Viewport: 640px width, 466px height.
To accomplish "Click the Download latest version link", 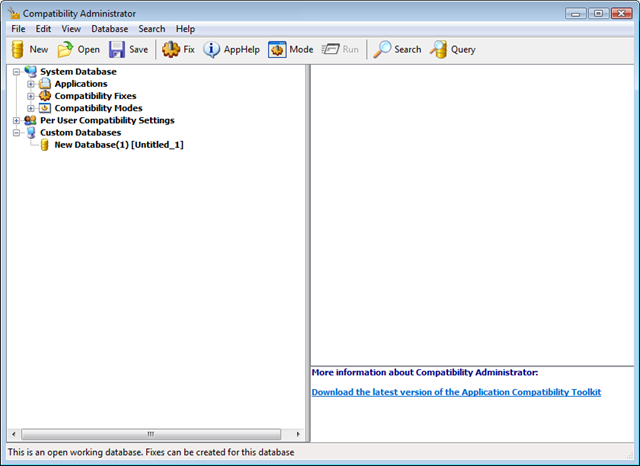I will (456, 392).
